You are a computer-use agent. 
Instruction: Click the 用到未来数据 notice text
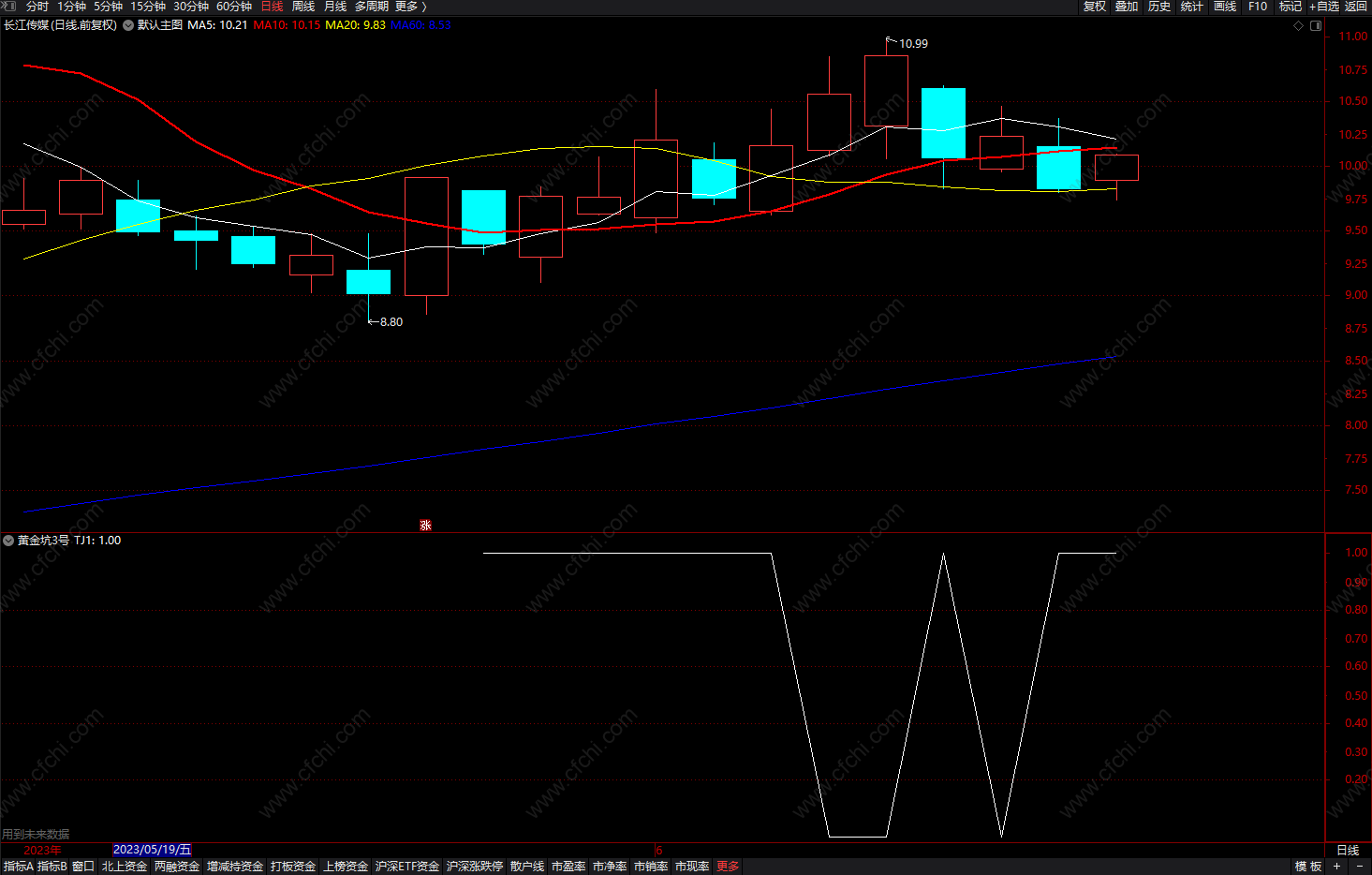(x=36, y=834)
